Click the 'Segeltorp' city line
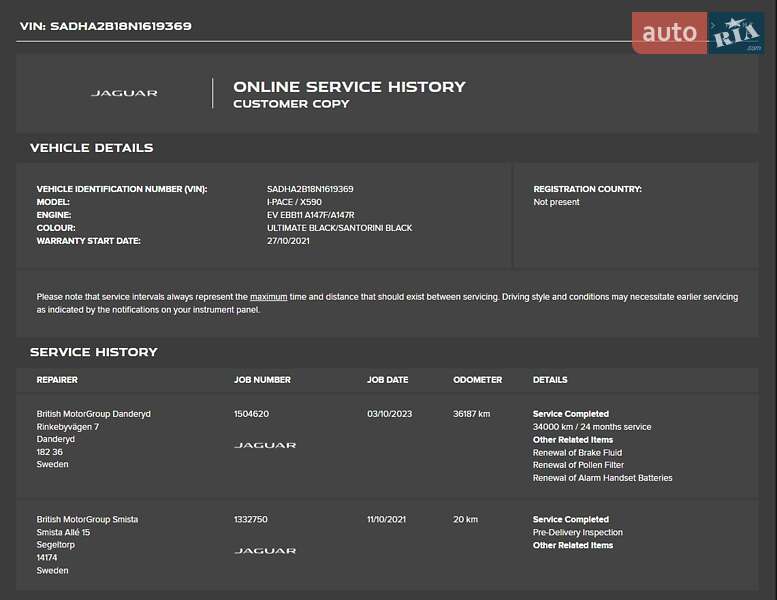Screen dimensions: 777x600 pyautogui.click(x=56, y=545)
